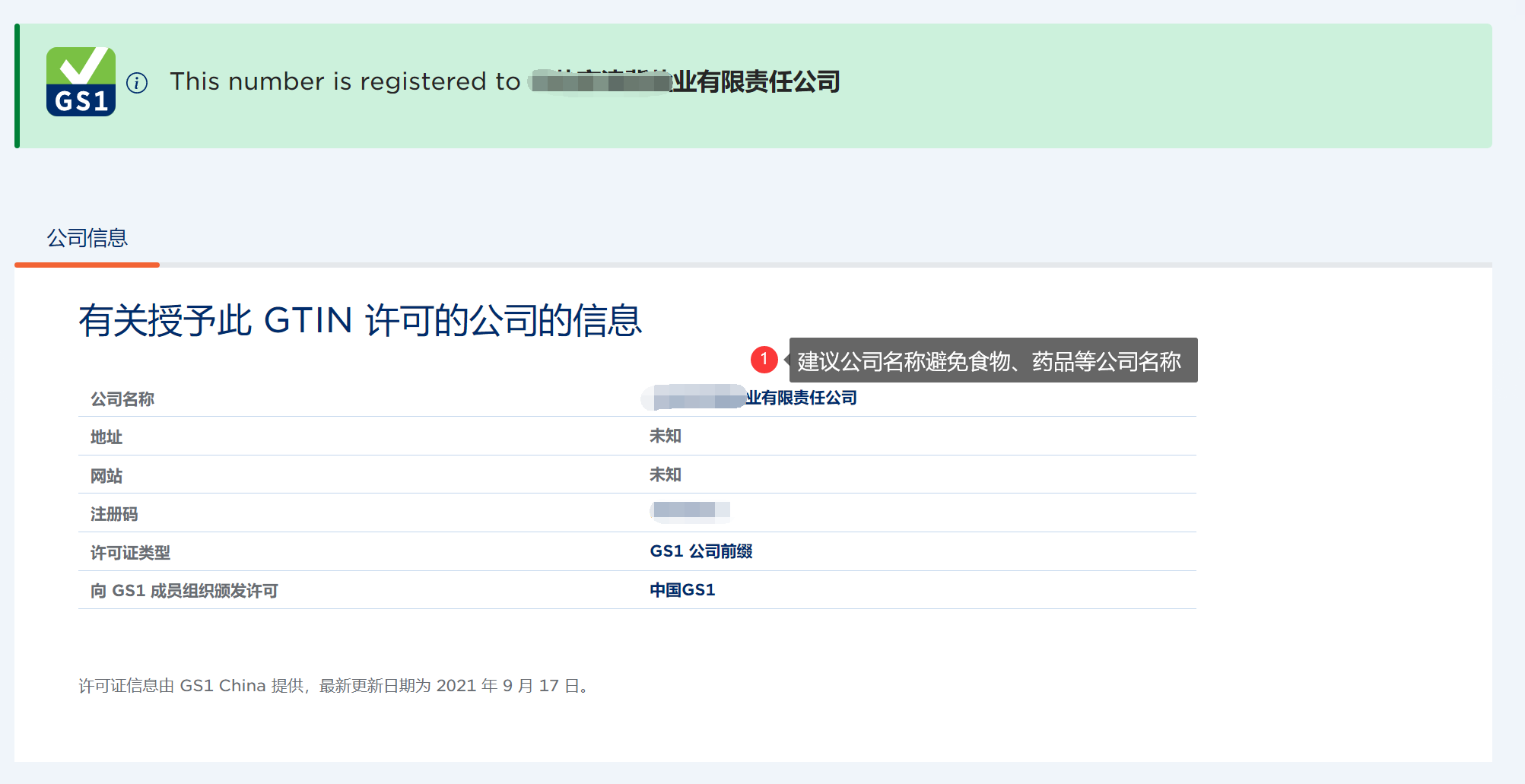Select the 地址 row label
This screenshot has width=1525, height=784.
(106, 437)
